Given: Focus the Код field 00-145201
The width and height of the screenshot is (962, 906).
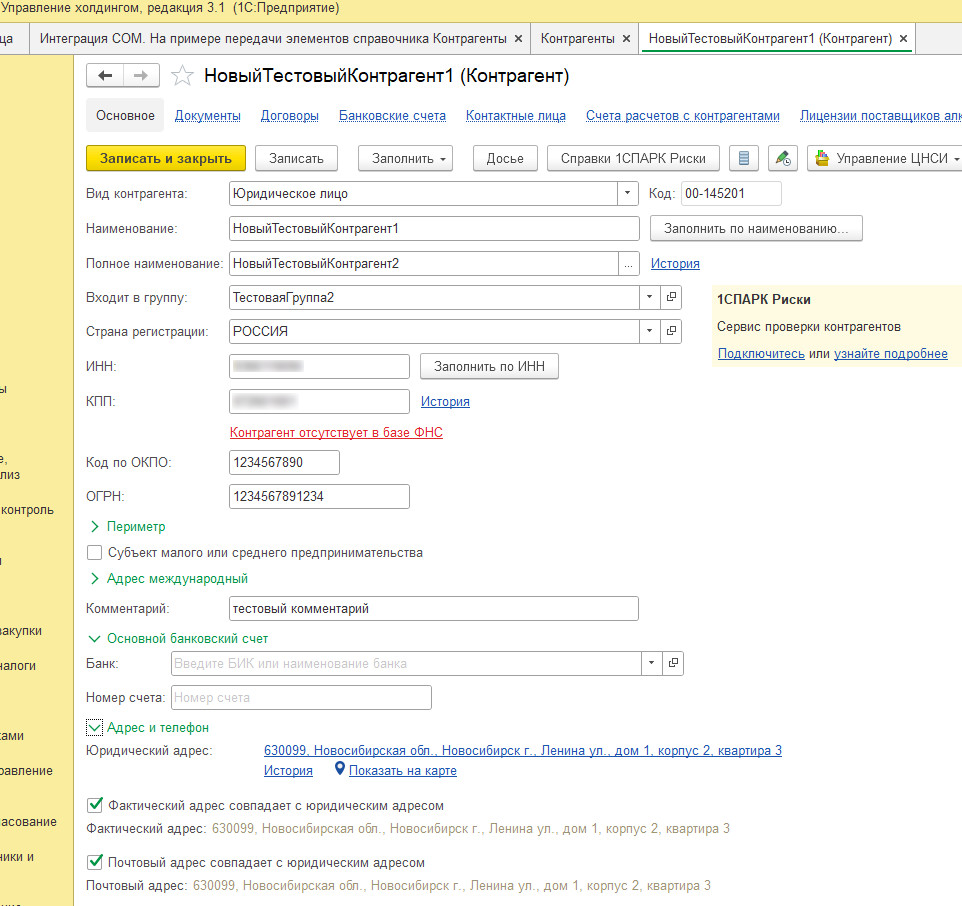Looking at the screenshot, I should pos(731,193).
